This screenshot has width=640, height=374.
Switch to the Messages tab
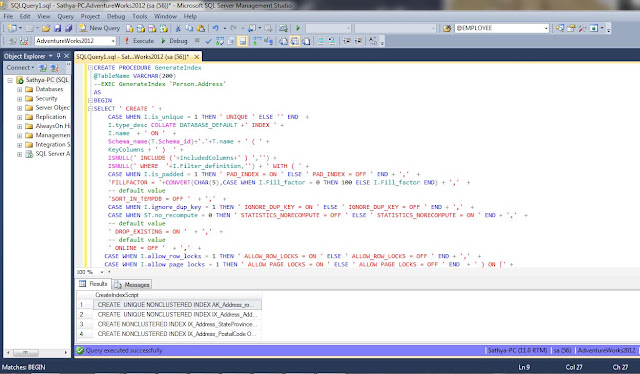pos(132,285)
